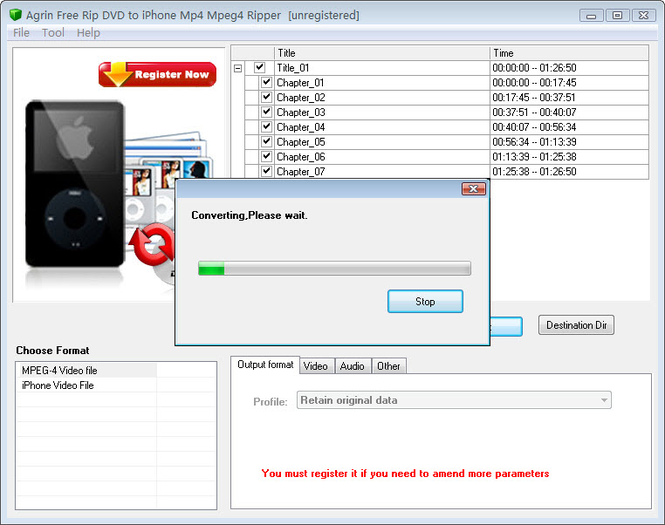665x525 pixels.
Task: Open the Tool menu
Action: [x=53, y=33]
